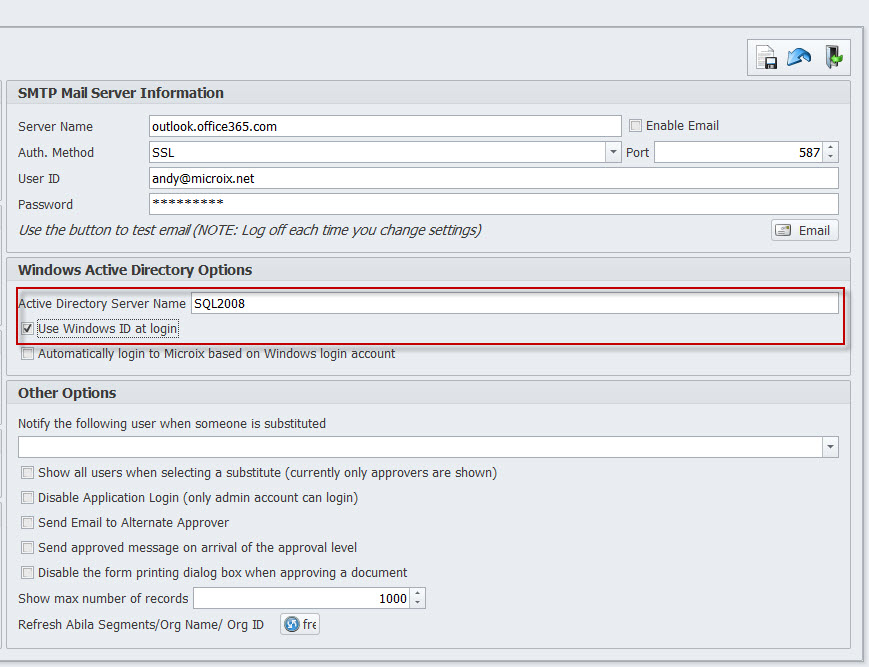Open the Auth. Method dropdown
869x667 pixels.
point(613,153)
